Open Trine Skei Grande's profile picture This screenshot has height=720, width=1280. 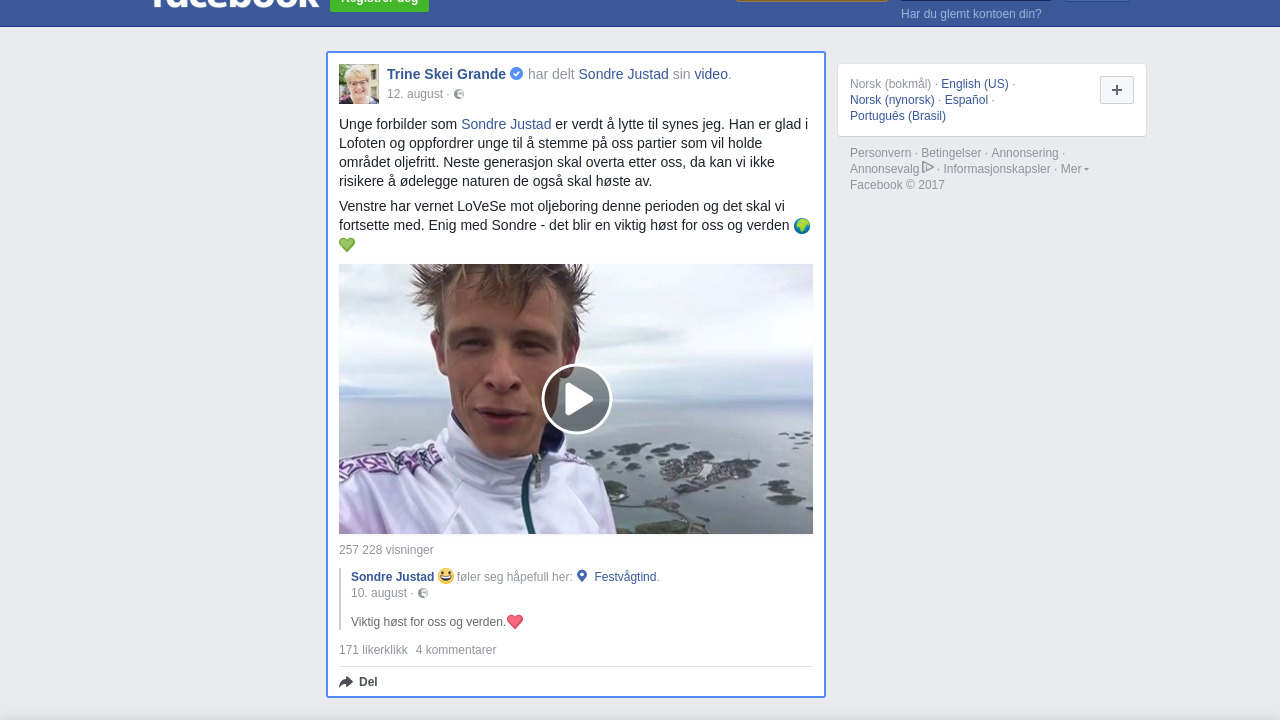click(359, 84)
